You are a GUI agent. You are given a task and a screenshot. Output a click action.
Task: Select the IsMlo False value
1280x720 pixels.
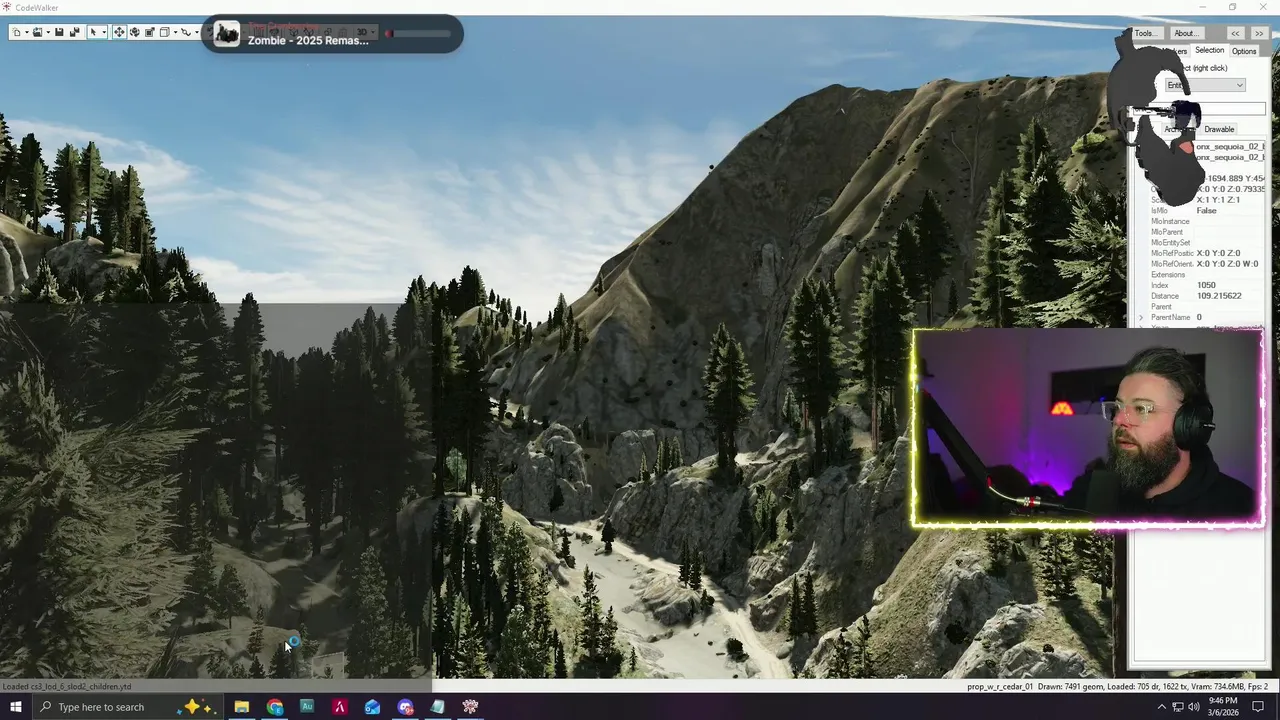tap(1207, 210)
